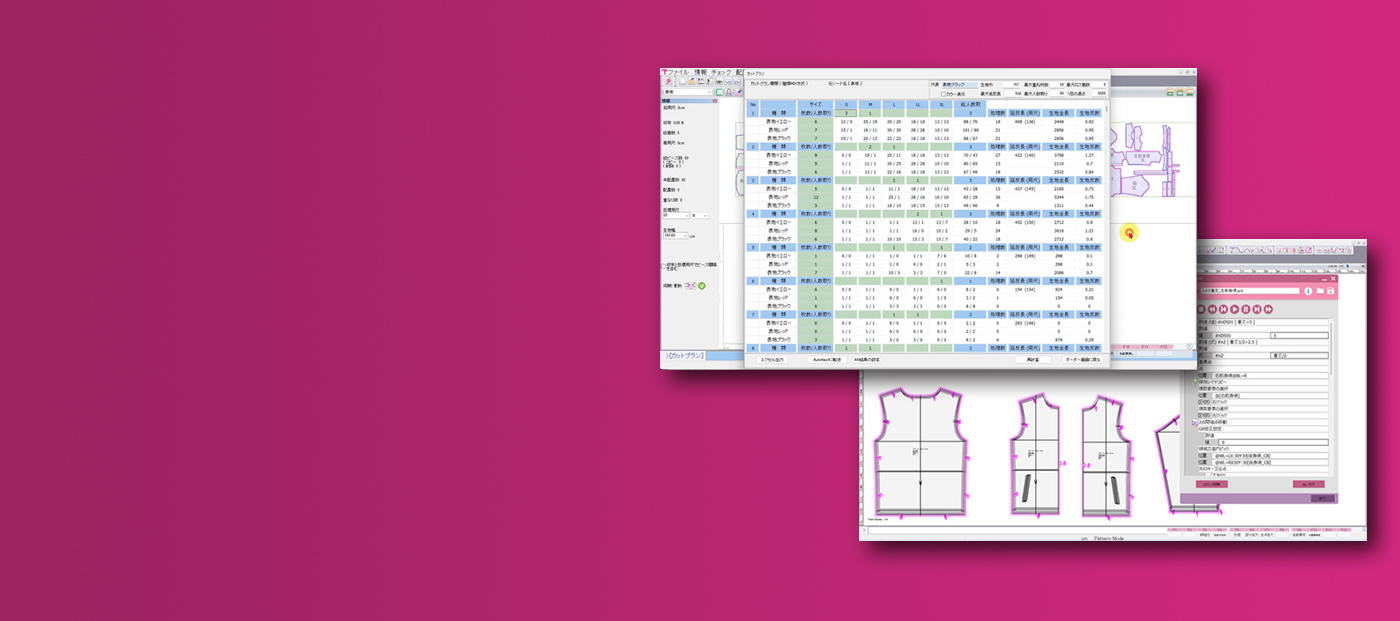This screenshot has width=1400, height=621.
Task: Click the サイズ column header in the cut plan
Action: pos(816,104)
